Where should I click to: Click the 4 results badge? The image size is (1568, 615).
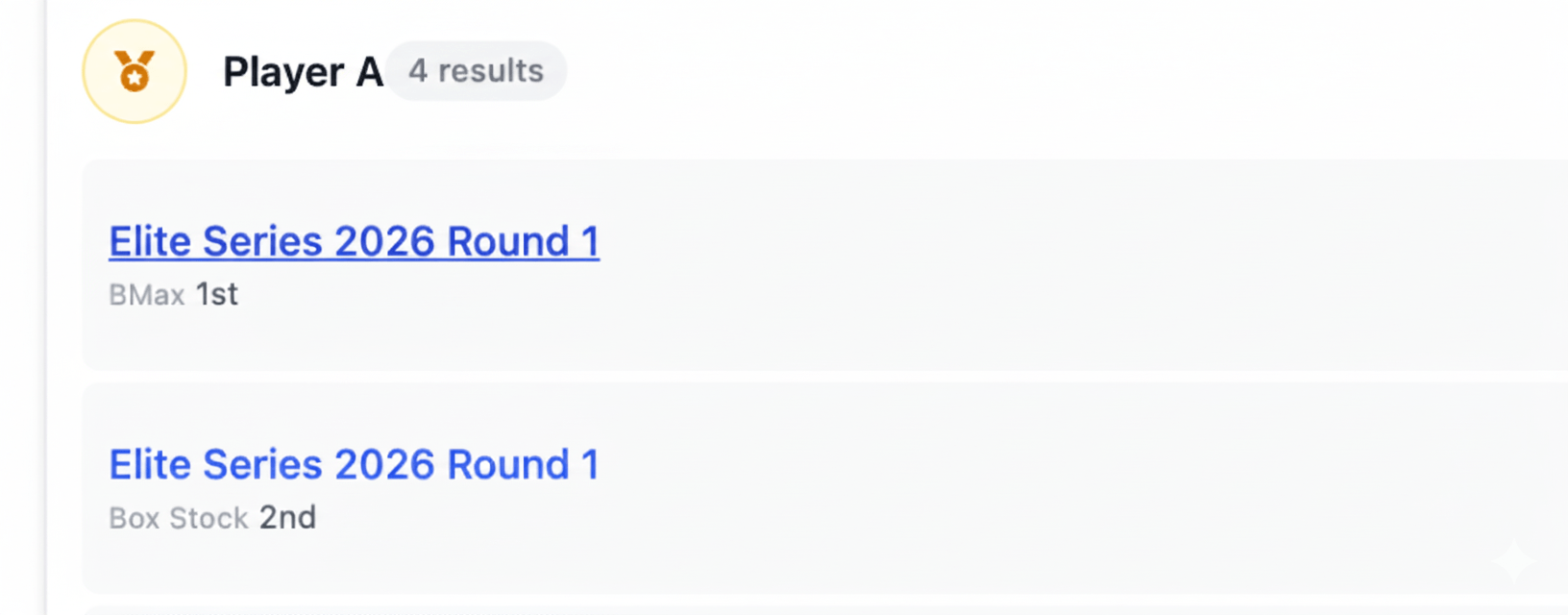(476, 71)
